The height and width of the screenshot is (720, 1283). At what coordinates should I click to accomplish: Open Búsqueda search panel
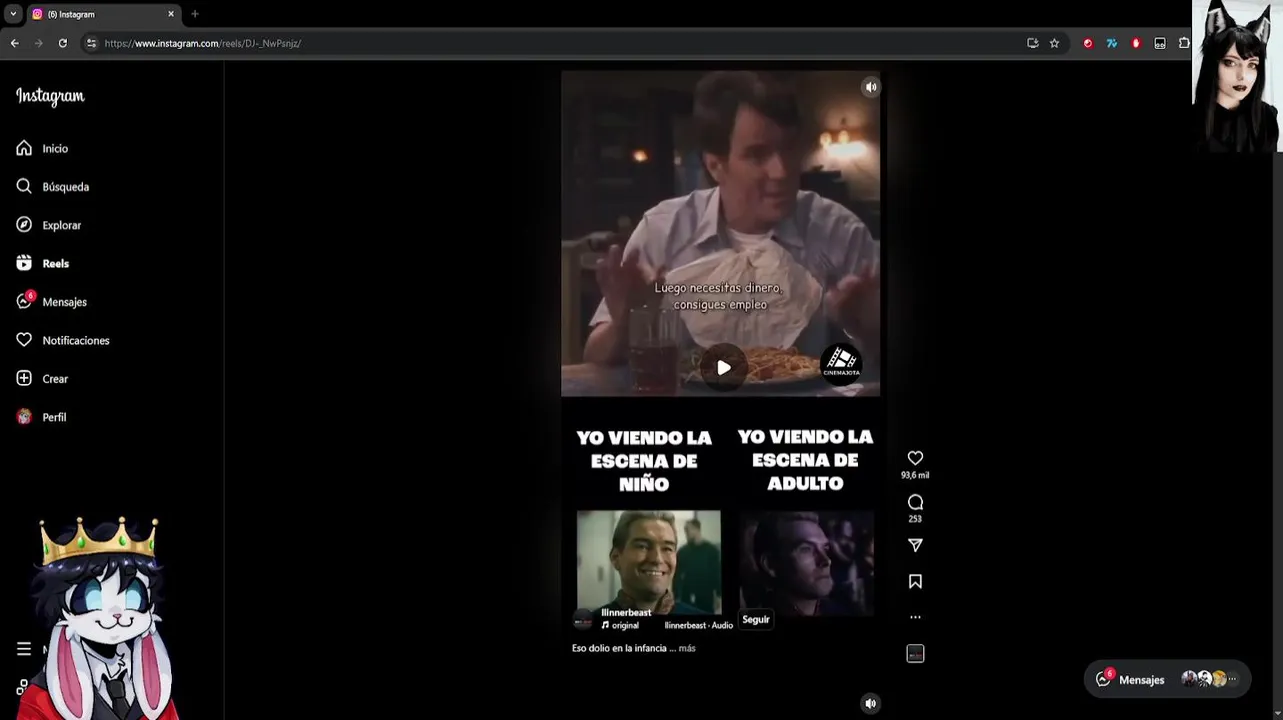tap(52, 187)
